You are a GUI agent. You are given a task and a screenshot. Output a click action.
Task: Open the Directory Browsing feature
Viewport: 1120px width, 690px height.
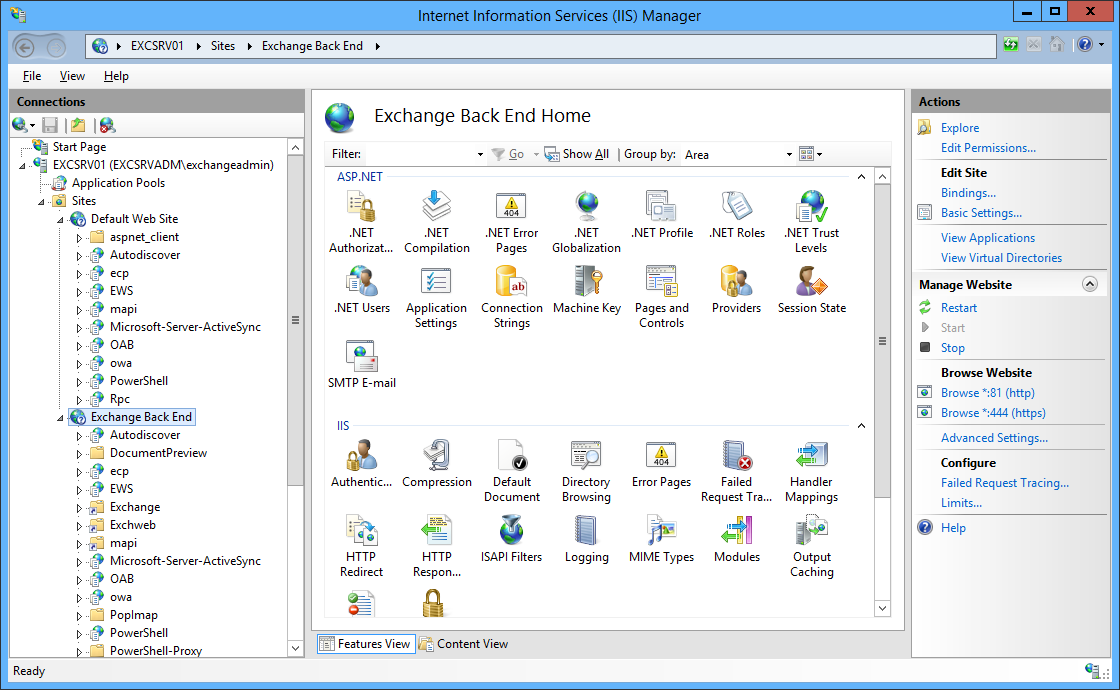point(586,471)
